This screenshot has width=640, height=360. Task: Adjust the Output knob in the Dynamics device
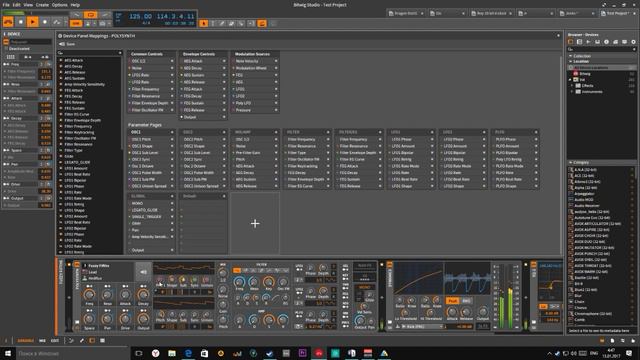click(483, 312)
